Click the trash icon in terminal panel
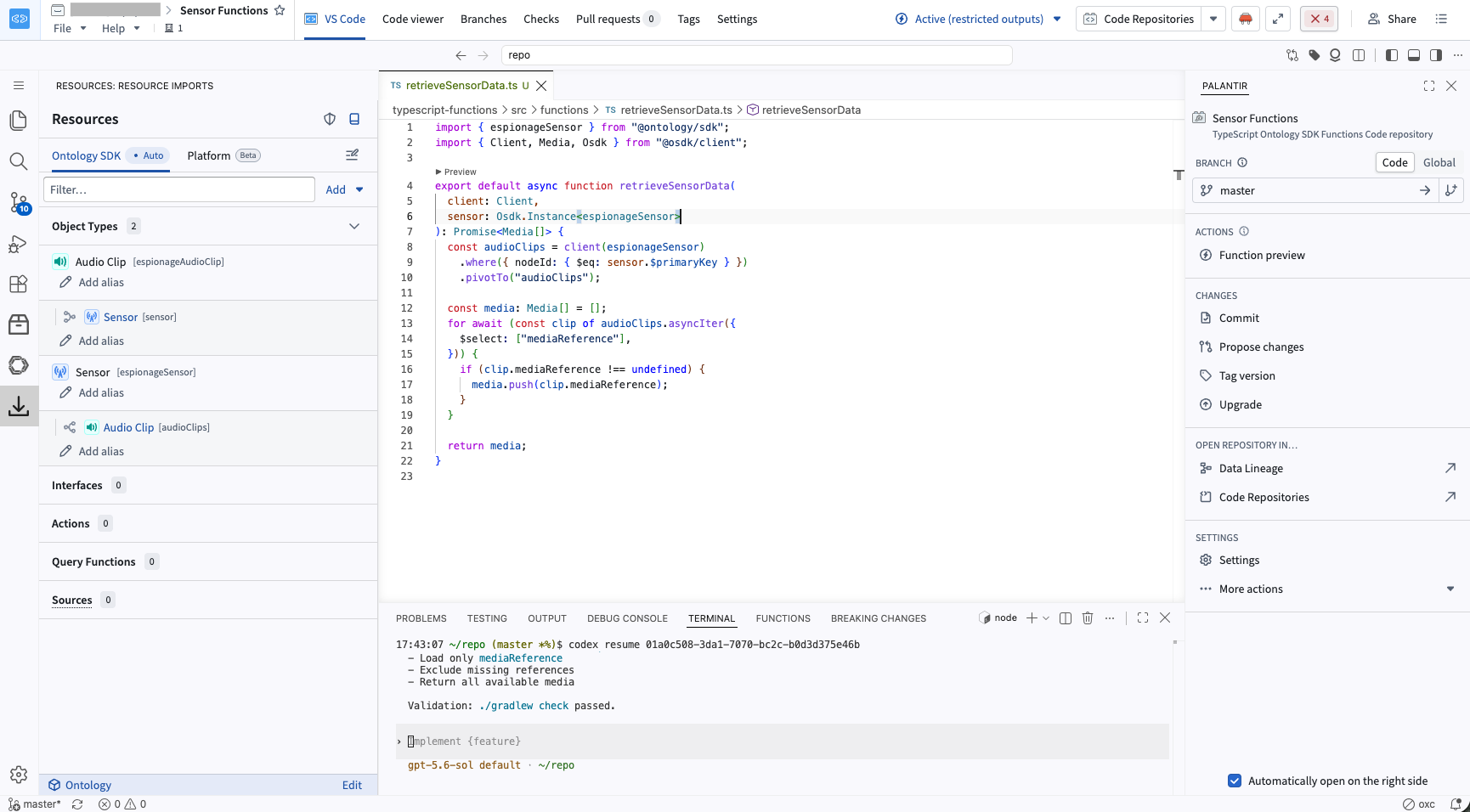 (x=1087, y=618)
